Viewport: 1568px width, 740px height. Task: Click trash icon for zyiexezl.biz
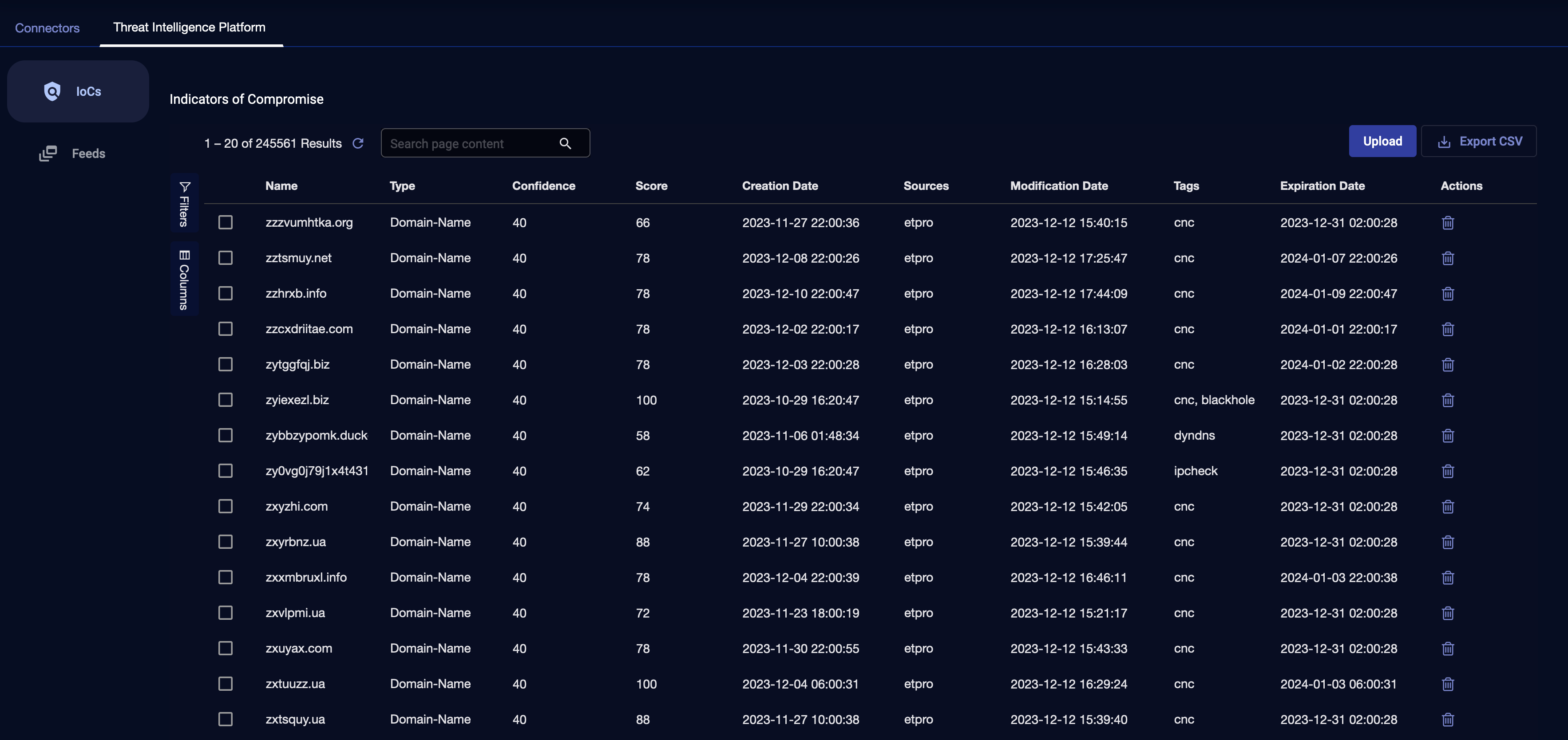point(1448,400)
